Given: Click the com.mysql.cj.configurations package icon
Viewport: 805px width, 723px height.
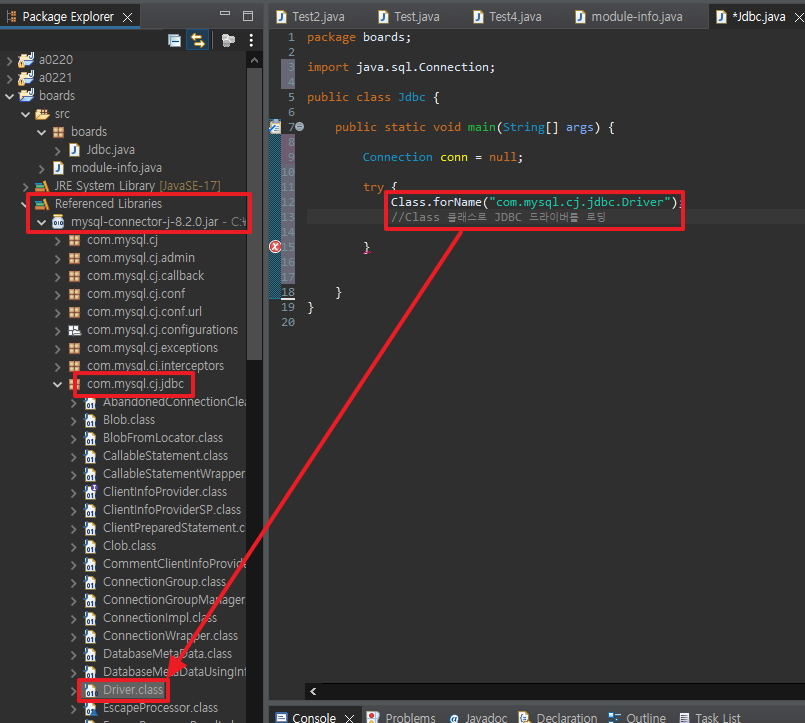Looking at the screenshot, I should (x=74, y=330).
